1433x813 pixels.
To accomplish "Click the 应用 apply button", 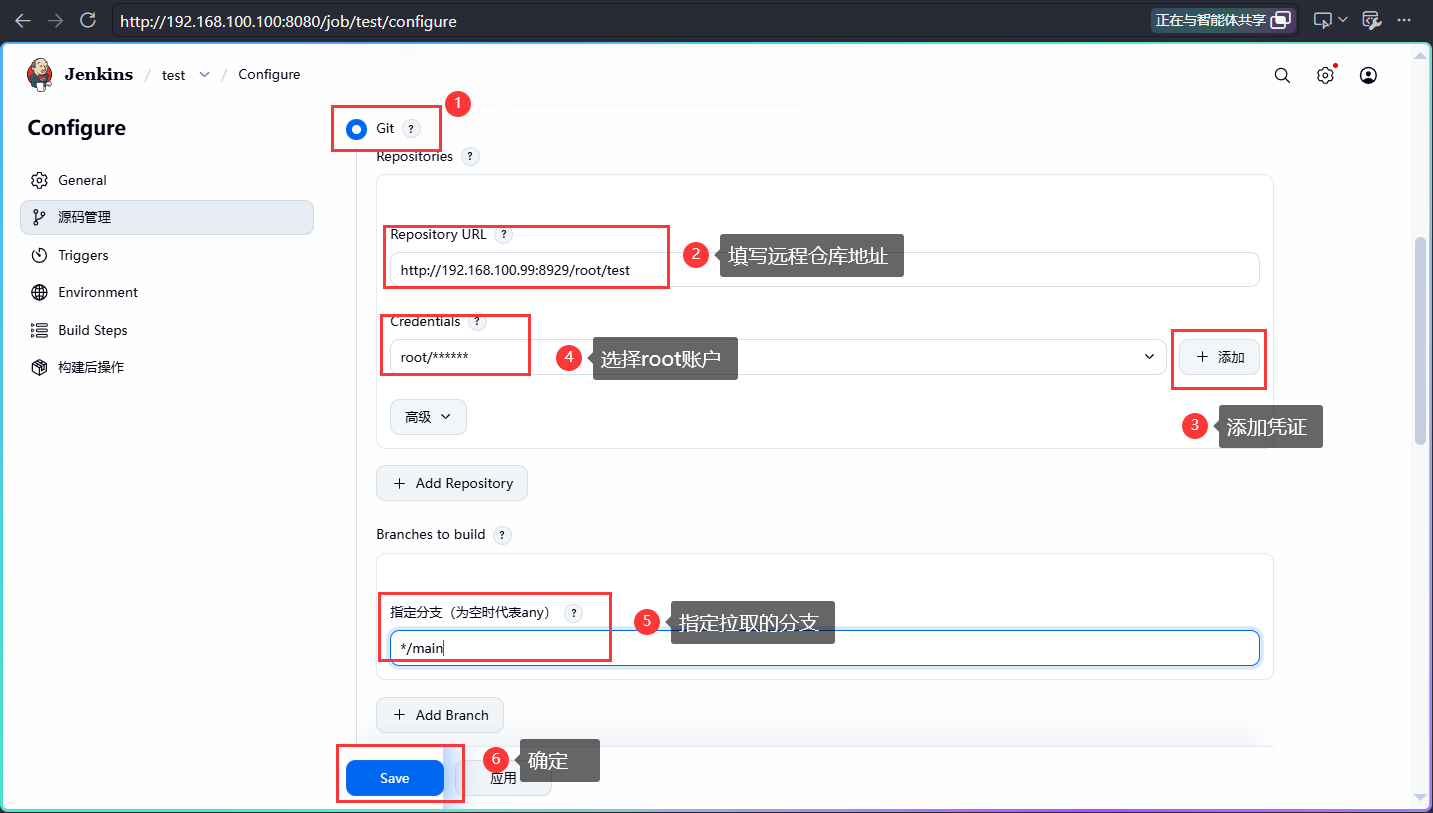I will click(x=503, y=778).
